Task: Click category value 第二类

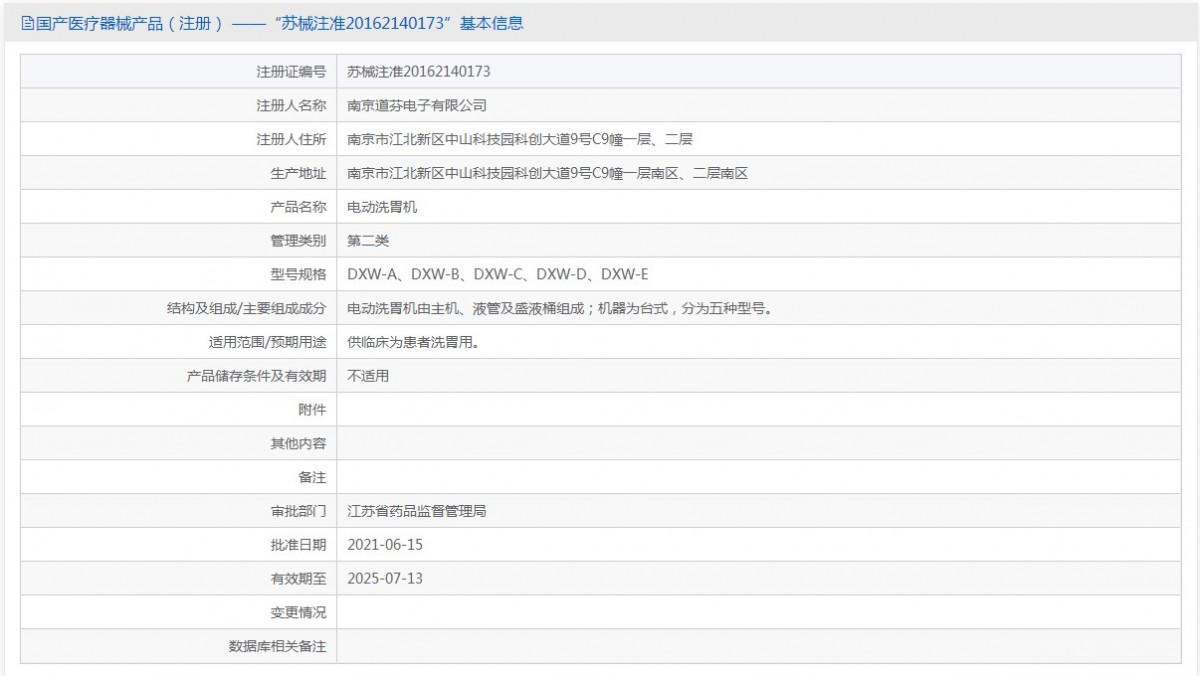Action: click(368, 241)
